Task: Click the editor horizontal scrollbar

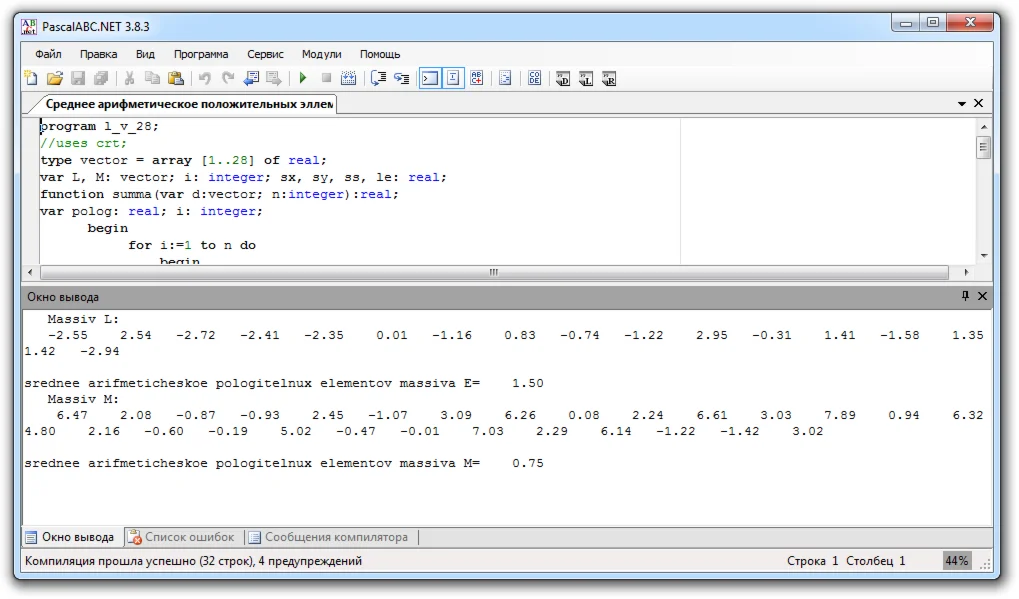Action: tap(493, 272)
